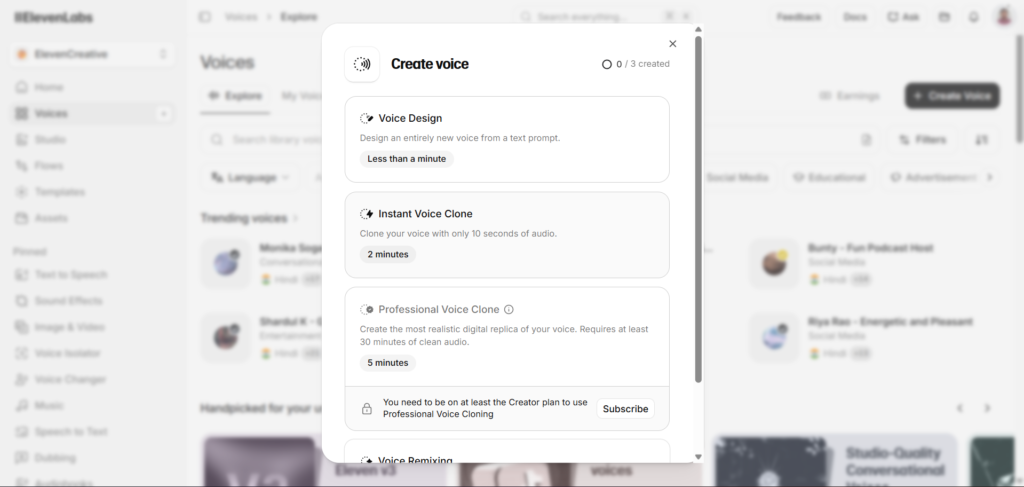Open Speech to Text tool
The width and height of the screenshot is (1024, 487).
92,432
